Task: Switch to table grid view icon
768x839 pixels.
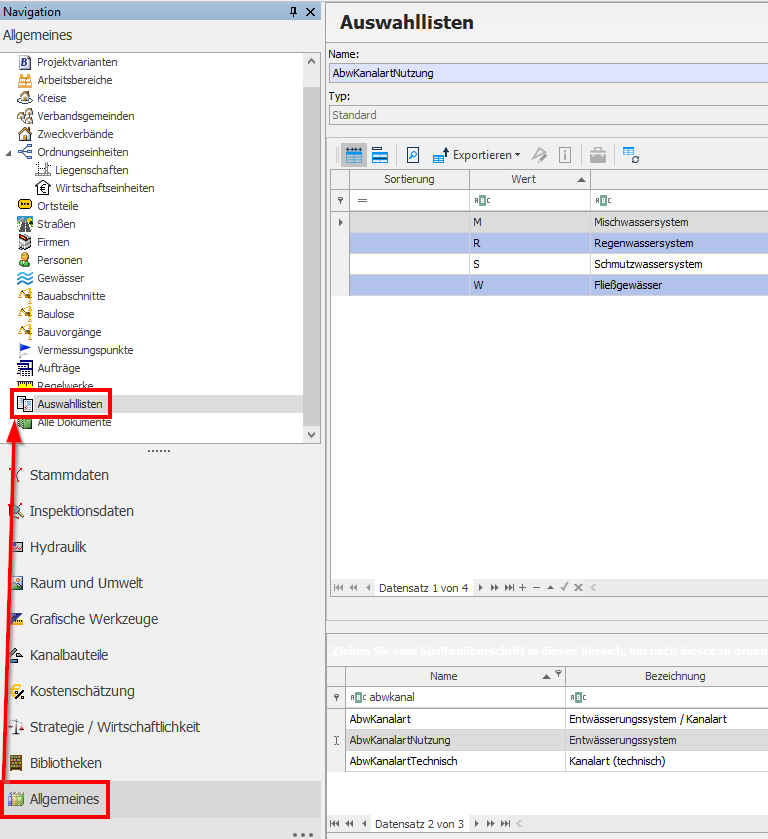Action: [354, 155]
